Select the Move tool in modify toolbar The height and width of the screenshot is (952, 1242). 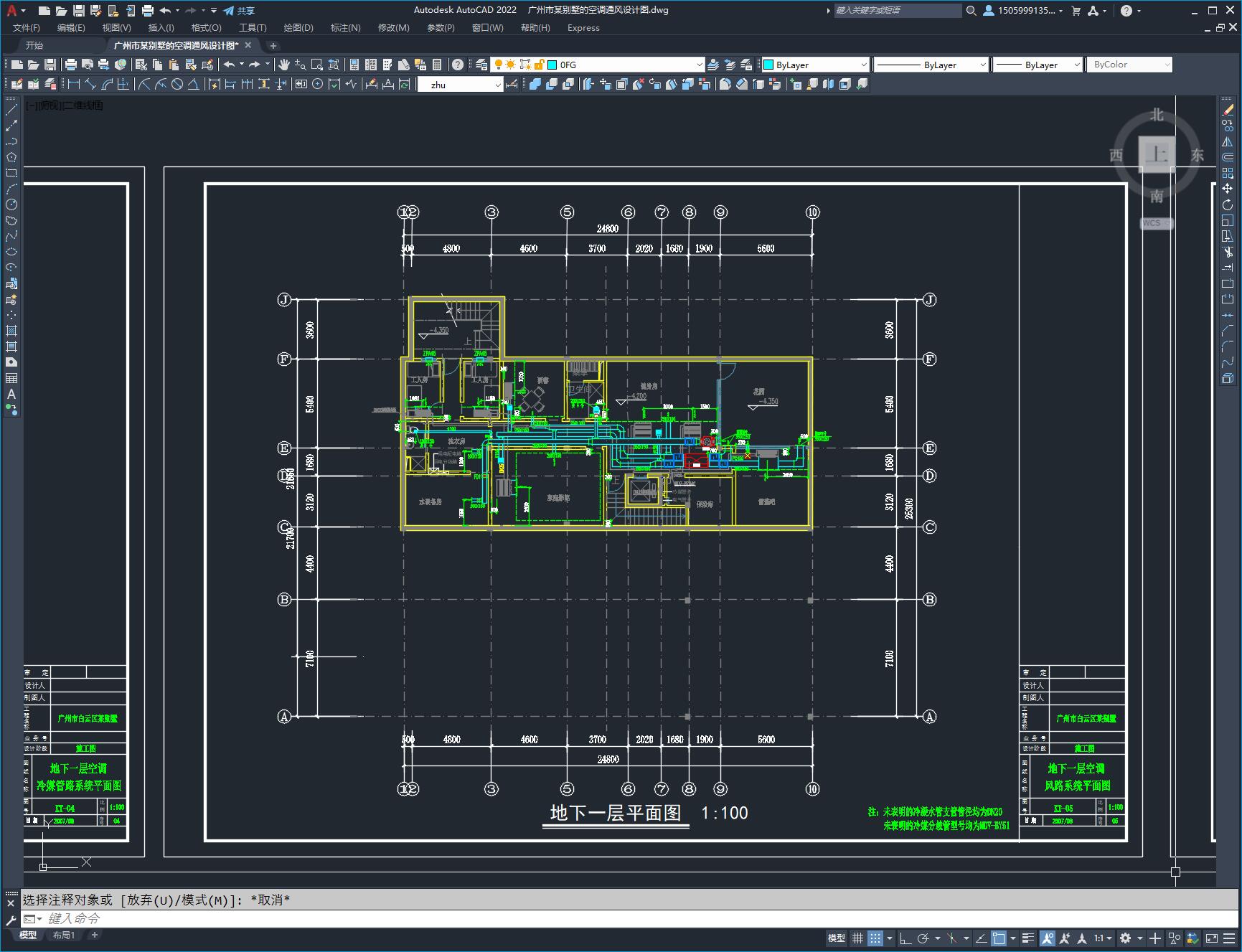point(1228,189)
